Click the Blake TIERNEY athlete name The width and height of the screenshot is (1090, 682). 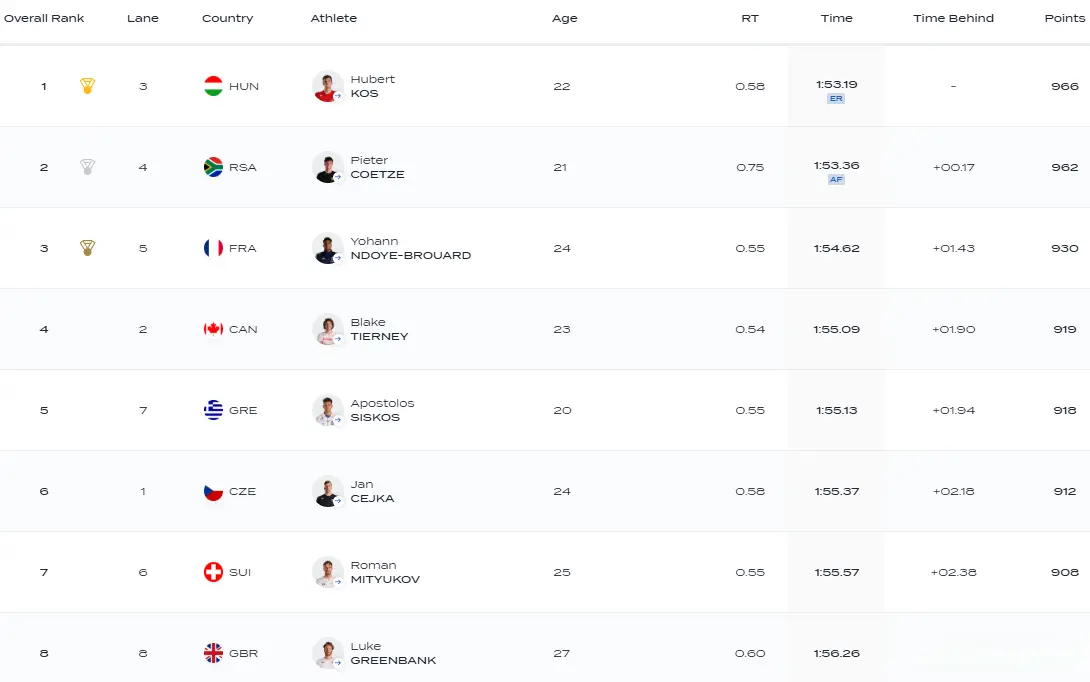coord(379,329)
